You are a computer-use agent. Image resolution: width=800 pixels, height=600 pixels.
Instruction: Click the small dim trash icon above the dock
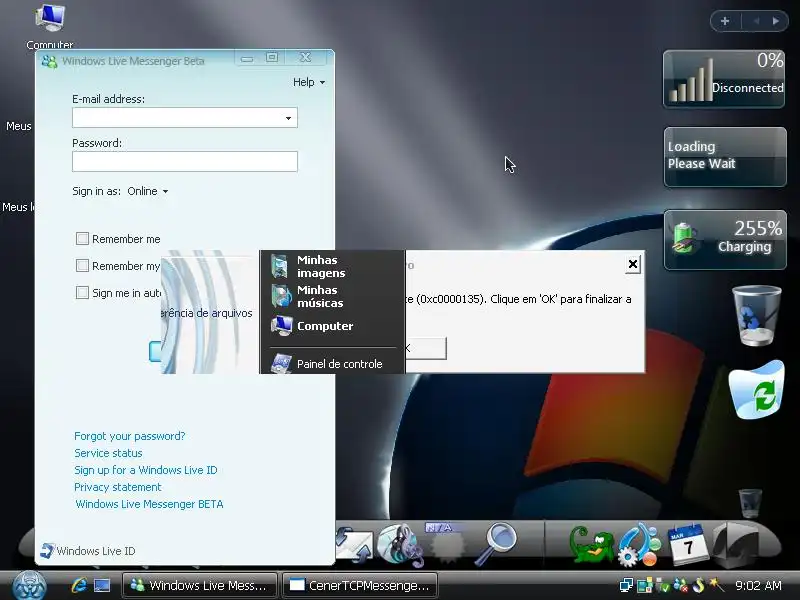pyautogui.click(x=750, y=503)
